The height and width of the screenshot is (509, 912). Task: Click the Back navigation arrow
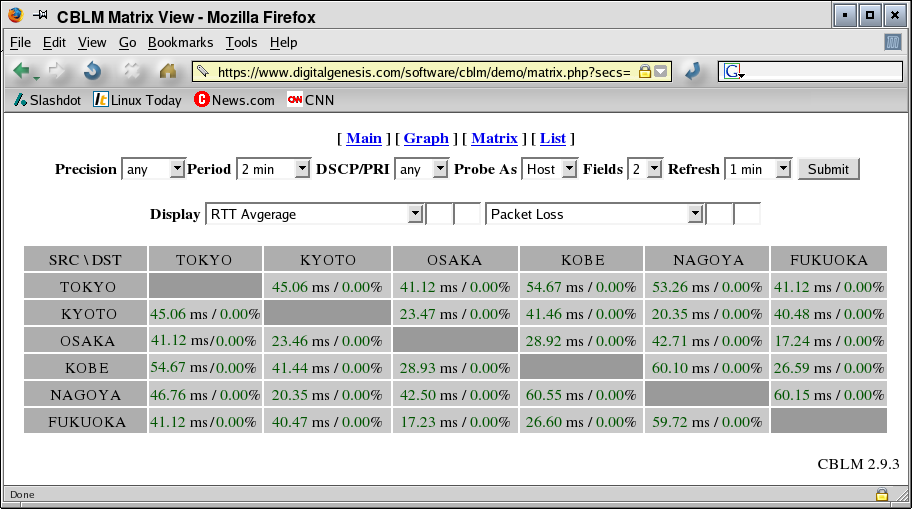(21, 71)
